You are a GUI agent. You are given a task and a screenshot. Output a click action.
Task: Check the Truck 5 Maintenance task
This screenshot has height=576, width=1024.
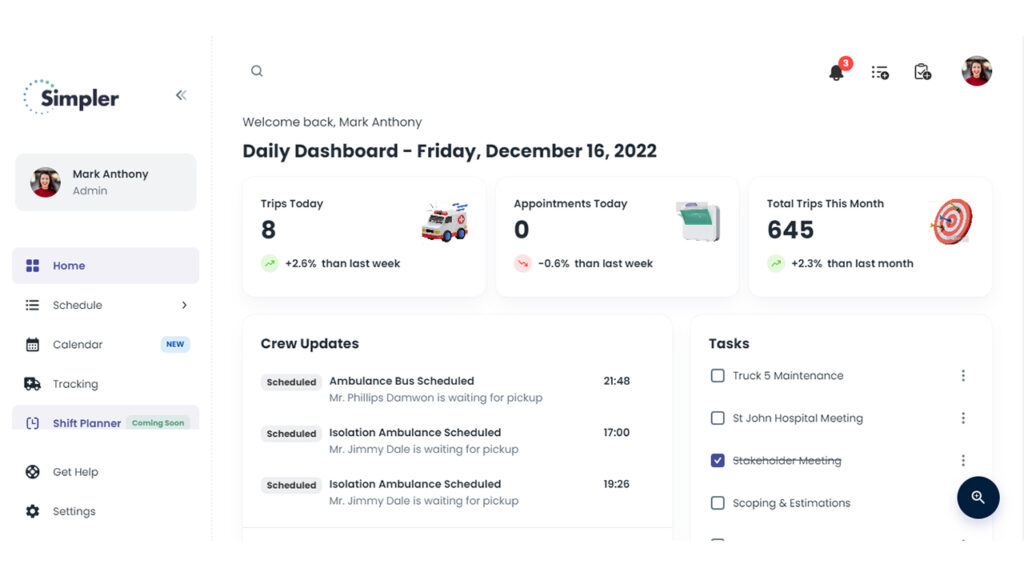(718, 375)
